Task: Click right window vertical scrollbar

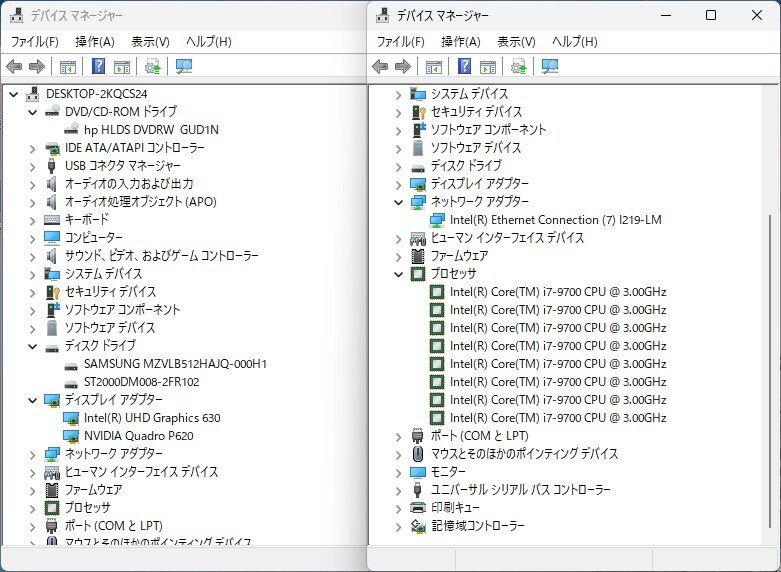Action: [x=771, y=371]
